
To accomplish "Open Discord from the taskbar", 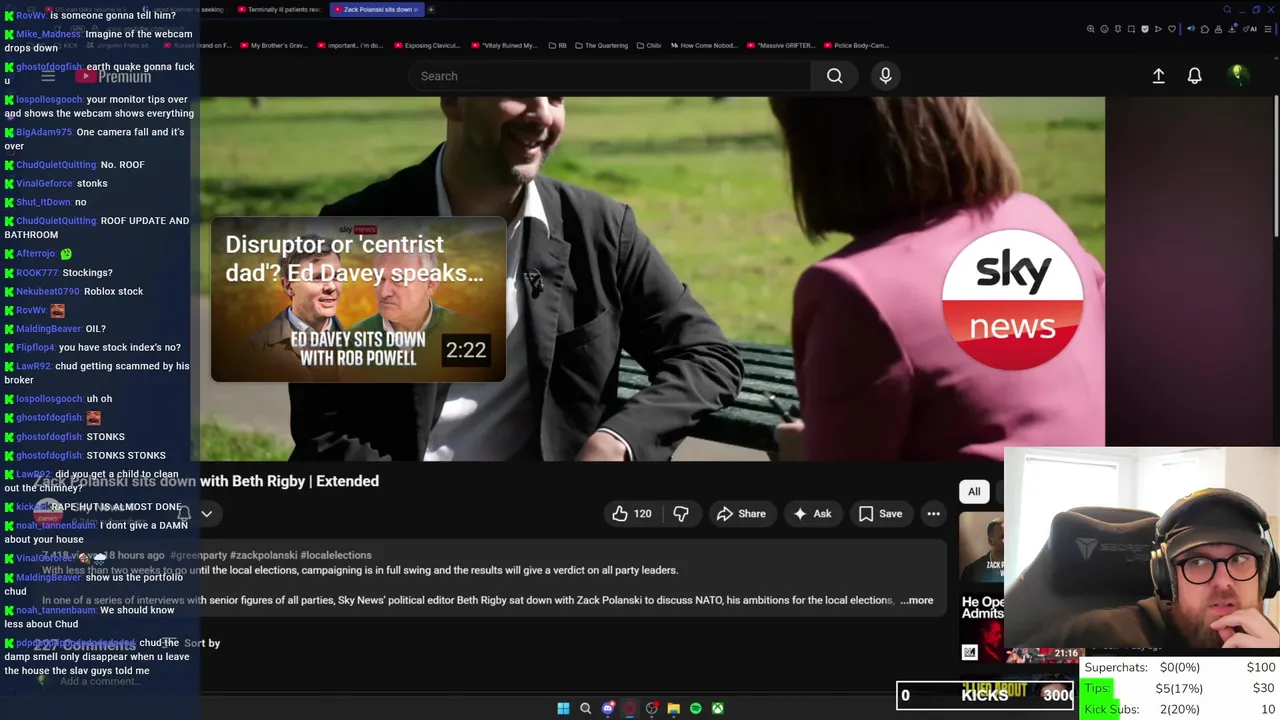I will click(608, 708).
